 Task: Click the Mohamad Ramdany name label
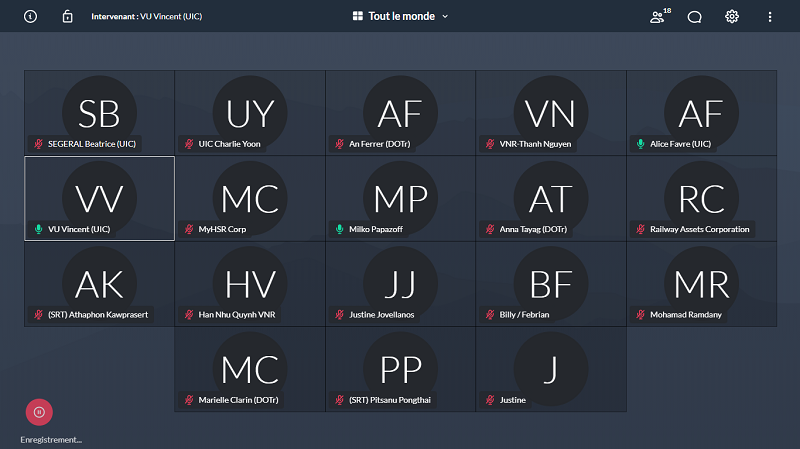(x=686, y=314)
